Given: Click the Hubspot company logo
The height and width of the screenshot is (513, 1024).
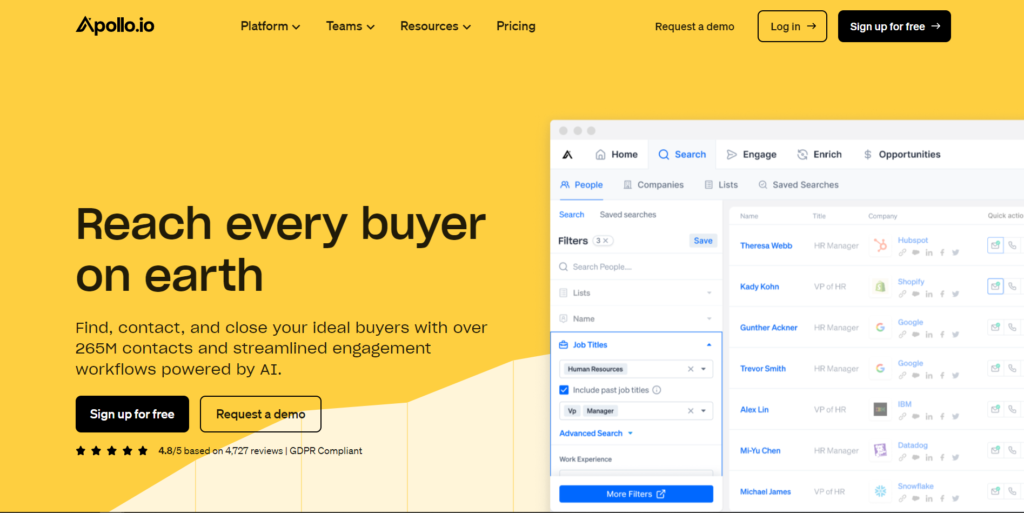Looking at the screenshot, I should (880, 245).
